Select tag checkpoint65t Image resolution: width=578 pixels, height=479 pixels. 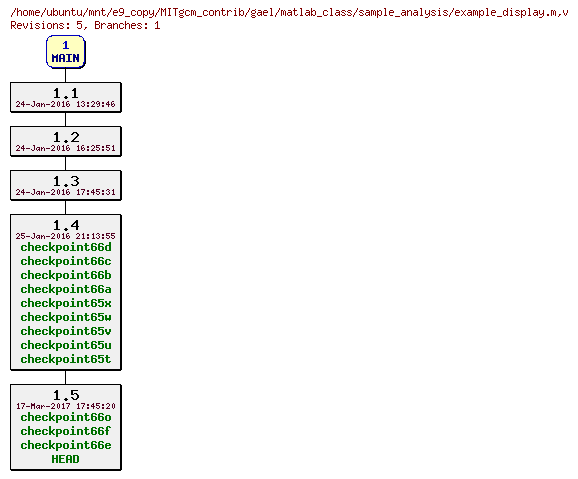66,359
